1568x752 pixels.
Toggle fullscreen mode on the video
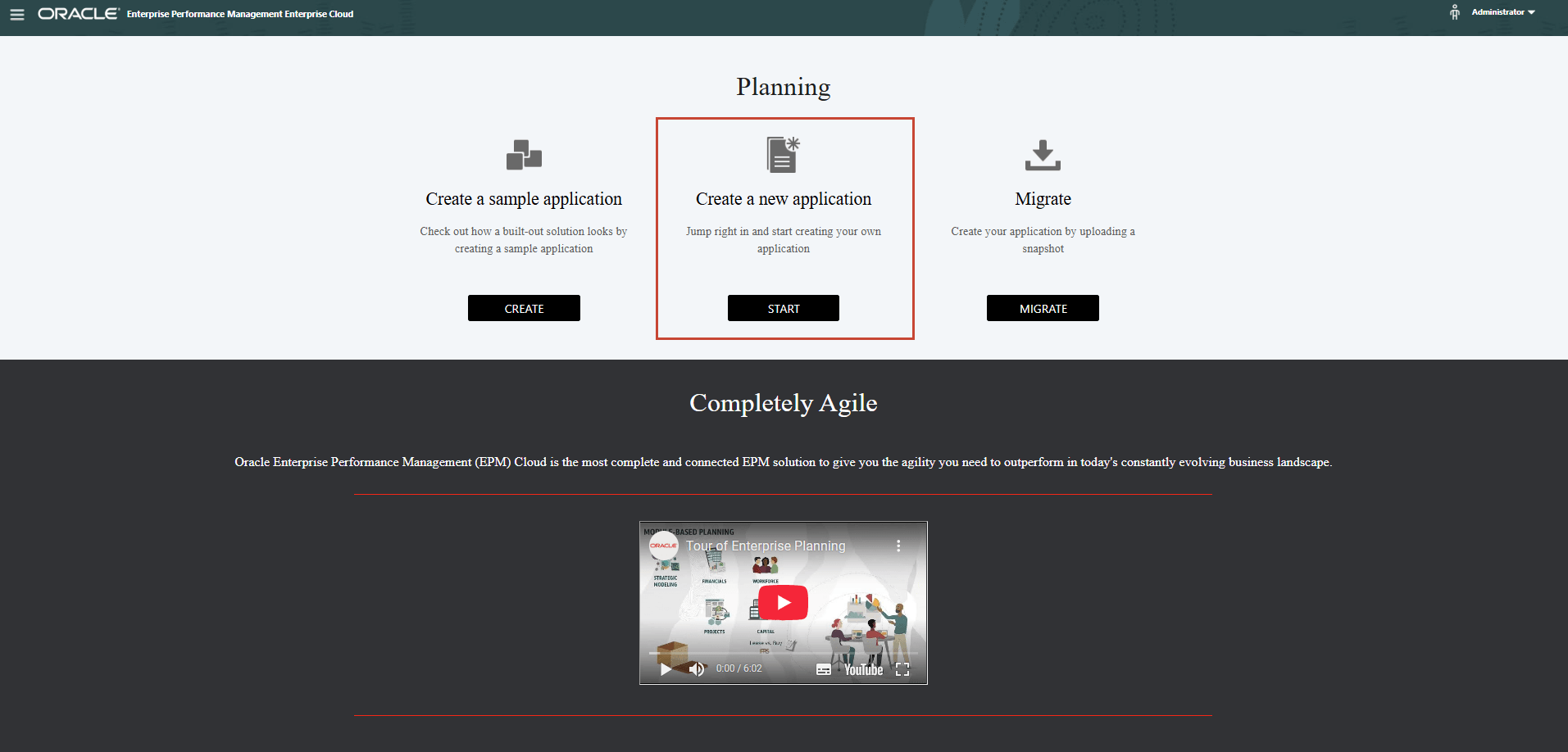pos(902,669)
